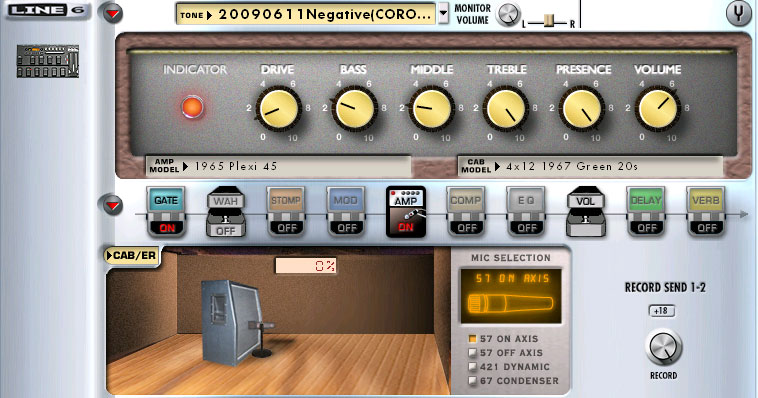Click the +18 record send button
This screenshot has width=758, height=398.
[661, 311]
